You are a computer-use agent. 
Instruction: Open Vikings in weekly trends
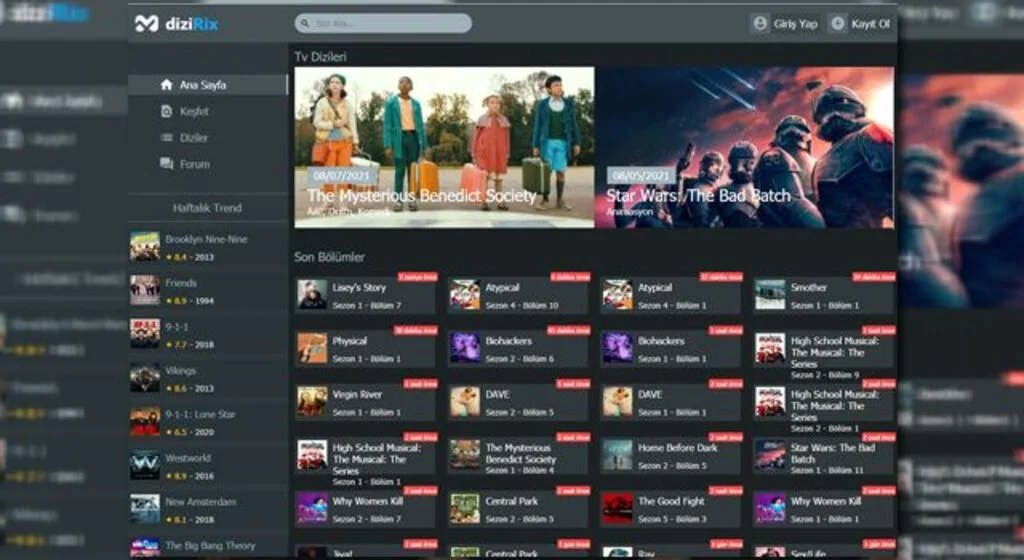208,379
